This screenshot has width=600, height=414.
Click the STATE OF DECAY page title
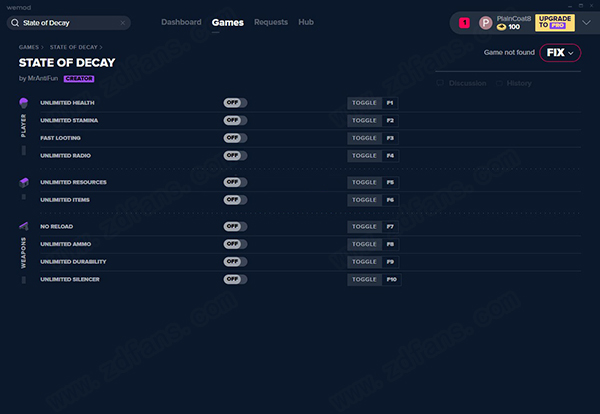coord(67,63)
